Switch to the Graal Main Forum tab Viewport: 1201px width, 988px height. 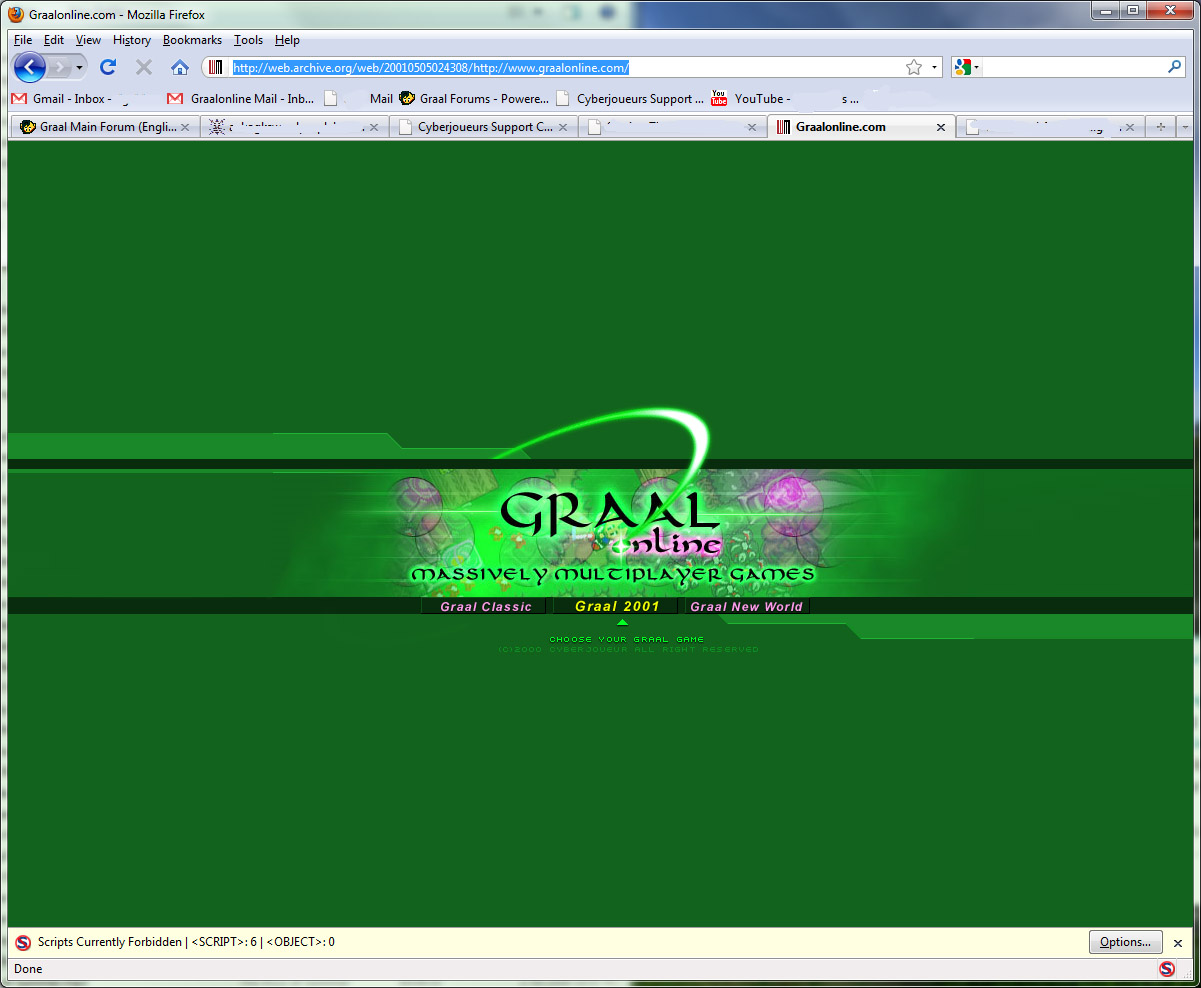100,127
